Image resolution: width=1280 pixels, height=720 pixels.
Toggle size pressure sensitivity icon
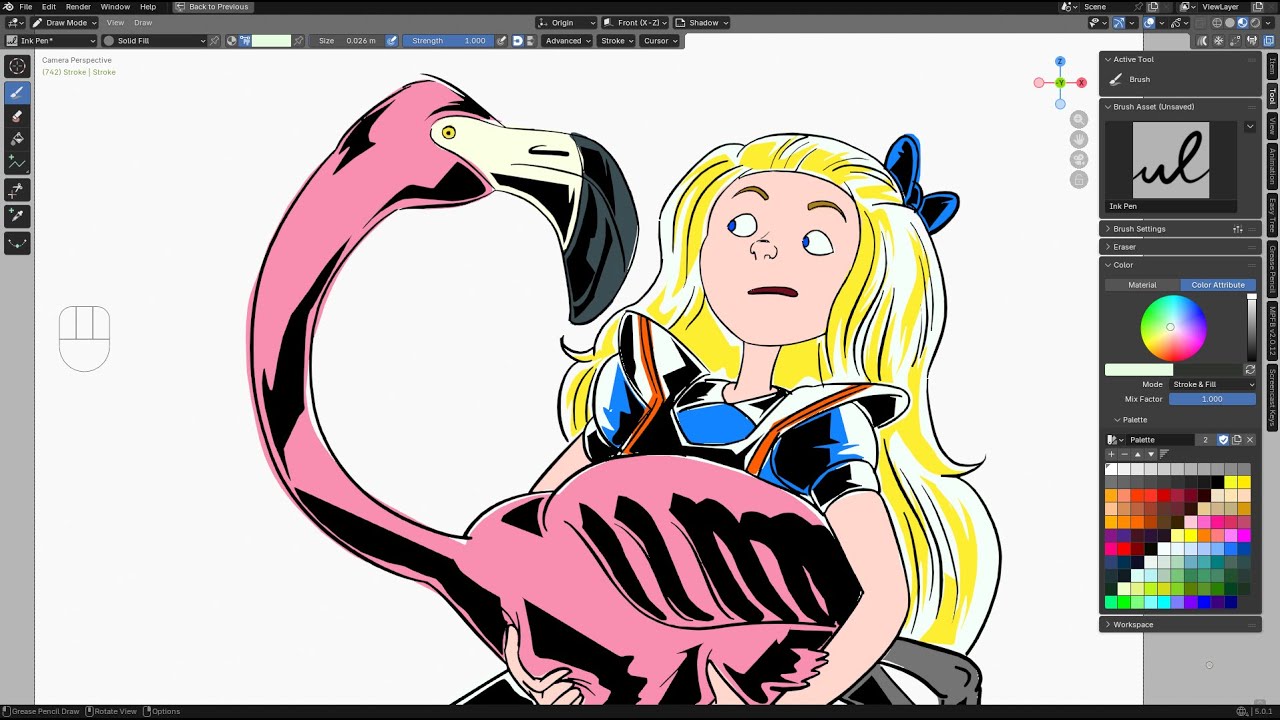point(392,41)
